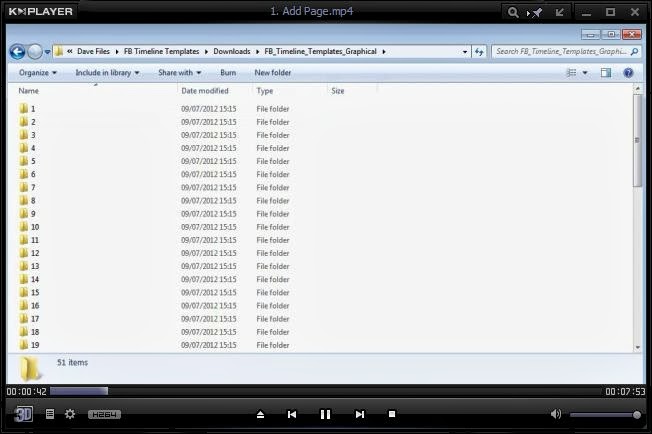Image resolution: width=652 pixels, height=434 pixels.
Task: Click the 00:00:42 elapsed time display
Action: (27, 391)
